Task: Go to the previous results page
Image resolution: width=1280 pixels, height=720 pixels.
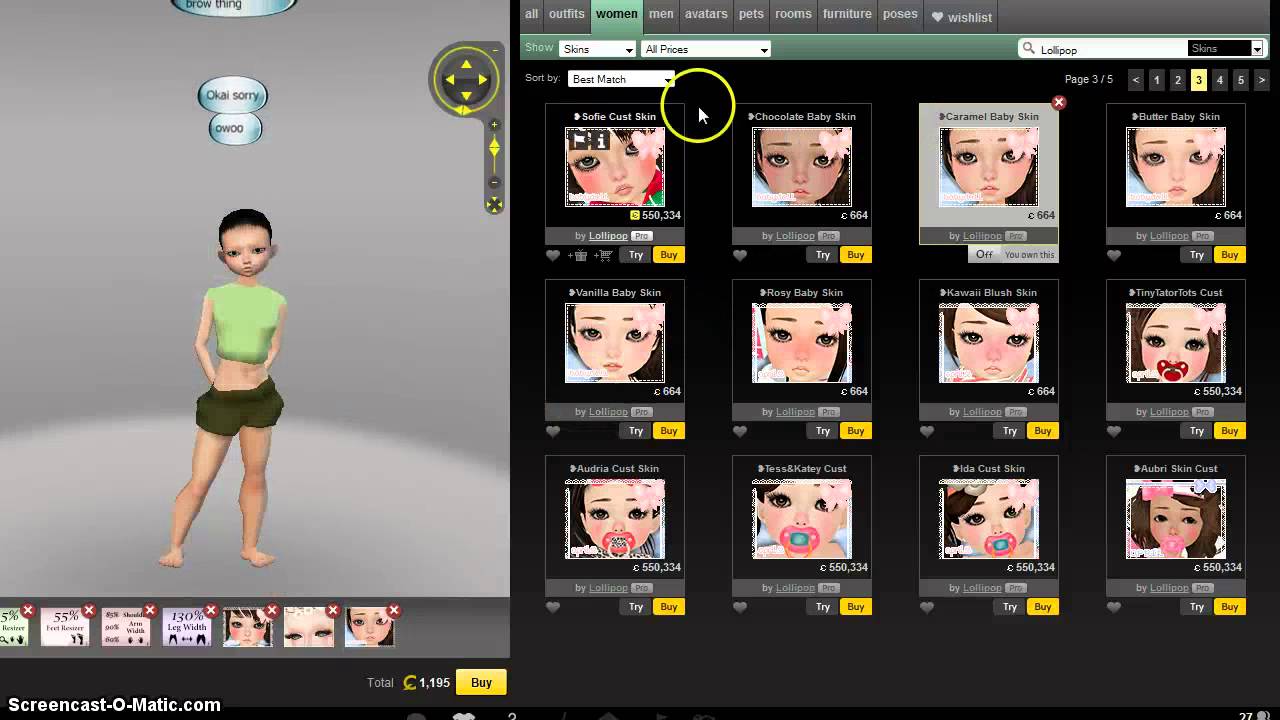Action: pyautogui.click(x=1136, y=80)
